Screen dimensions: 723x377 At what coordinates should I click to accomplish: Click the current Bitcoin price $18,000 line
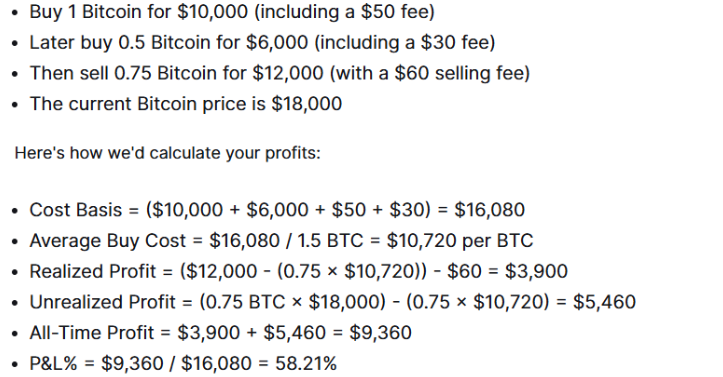tap(185, 104)
